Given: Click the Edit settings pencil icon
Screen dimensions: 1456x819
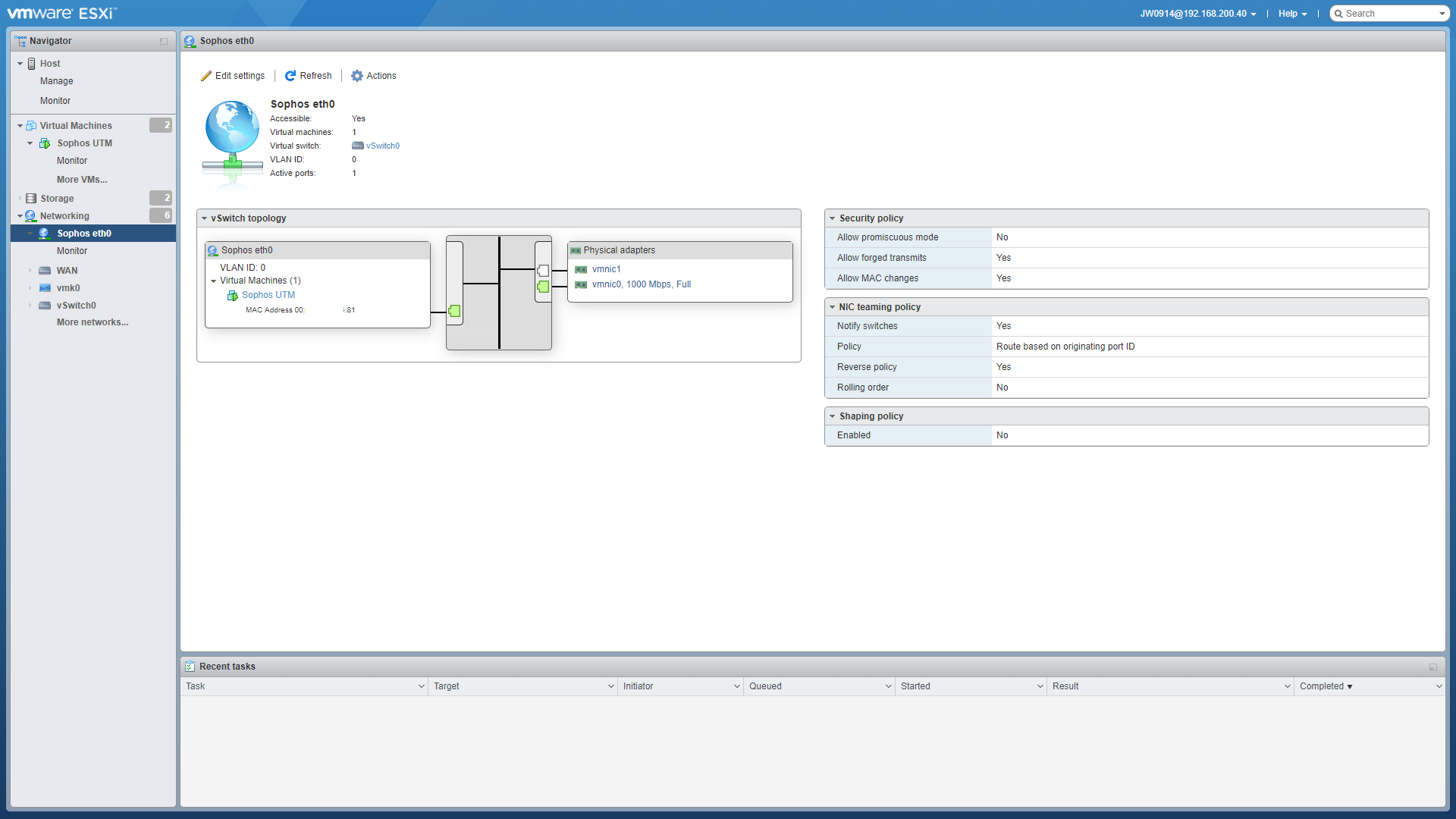Looking at the screenshot, I should (x=206, y=76).
